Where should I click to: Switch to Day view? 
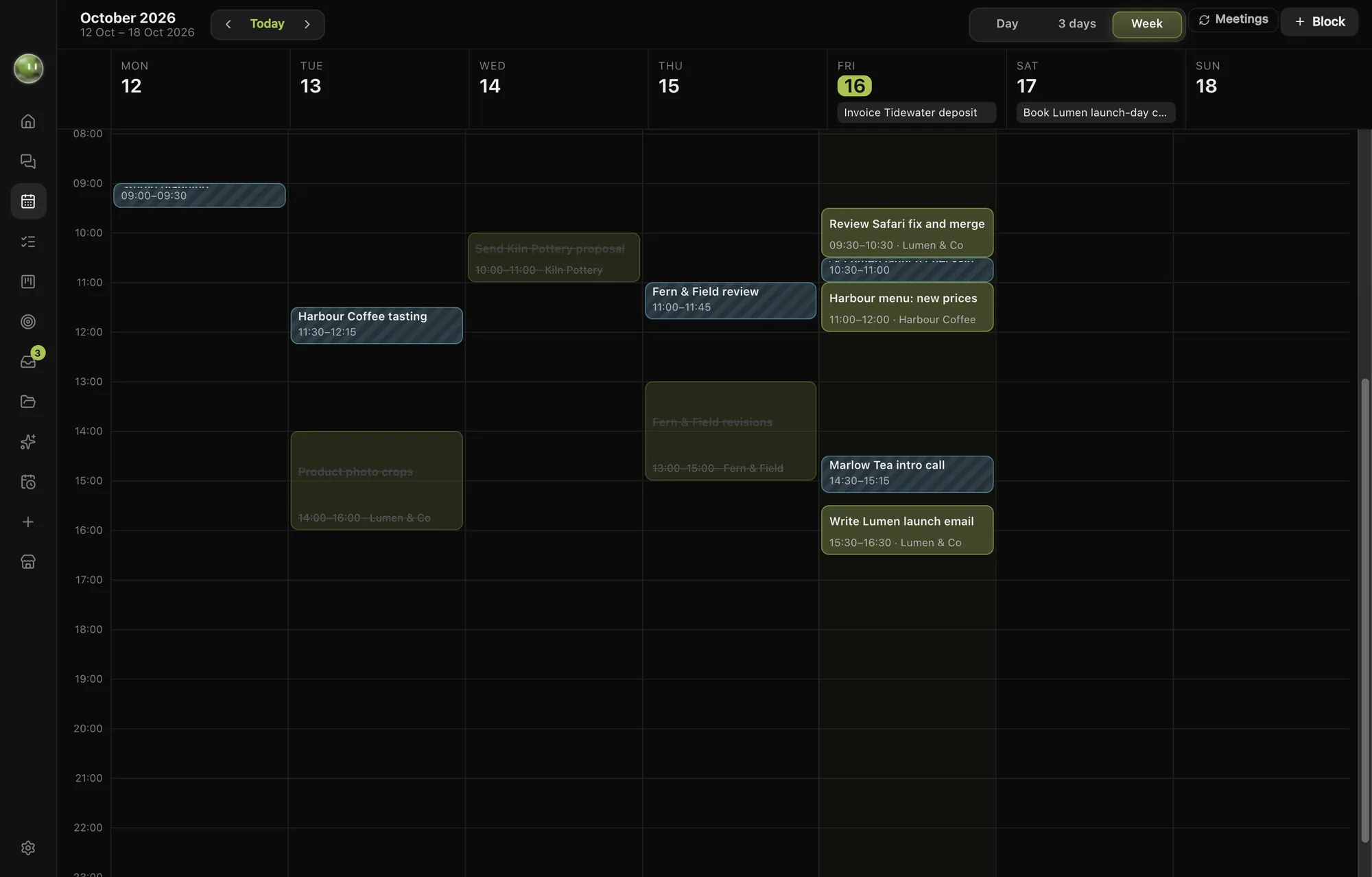click(1006, 24)
